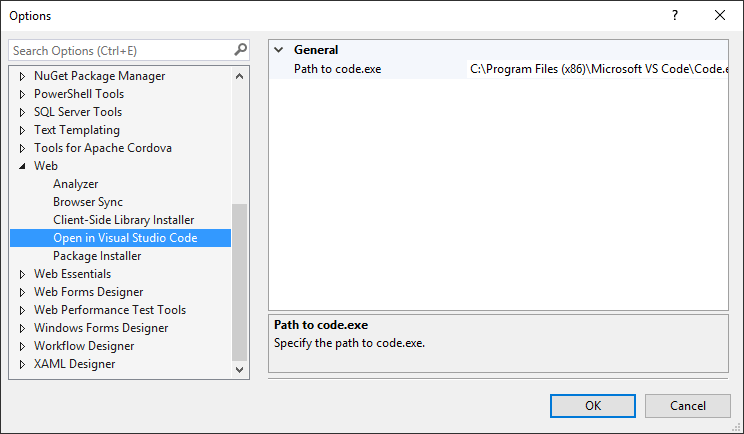
Task: Click the Search Options input field
Action: tap(121, 50)
